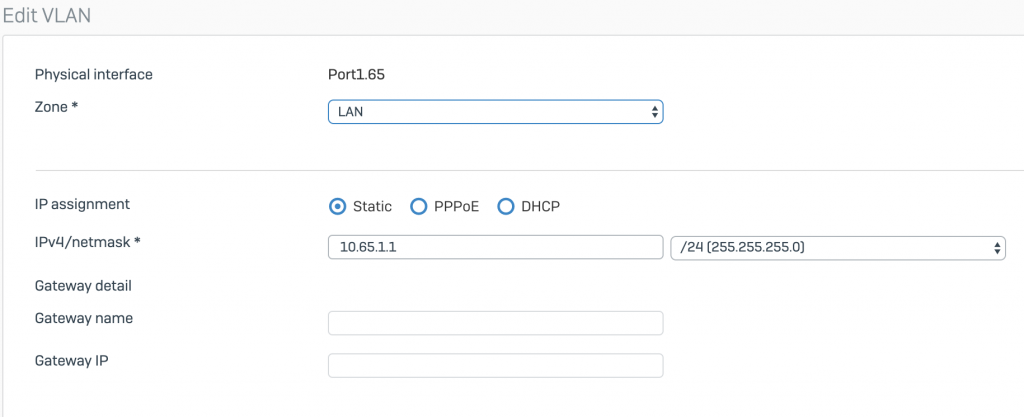Image resolution: width=1024 pixels, height=417 pixels.
Task: Click the up-down arrows on Zone selector
Action: pyautogui.click(x=654, y=112)
